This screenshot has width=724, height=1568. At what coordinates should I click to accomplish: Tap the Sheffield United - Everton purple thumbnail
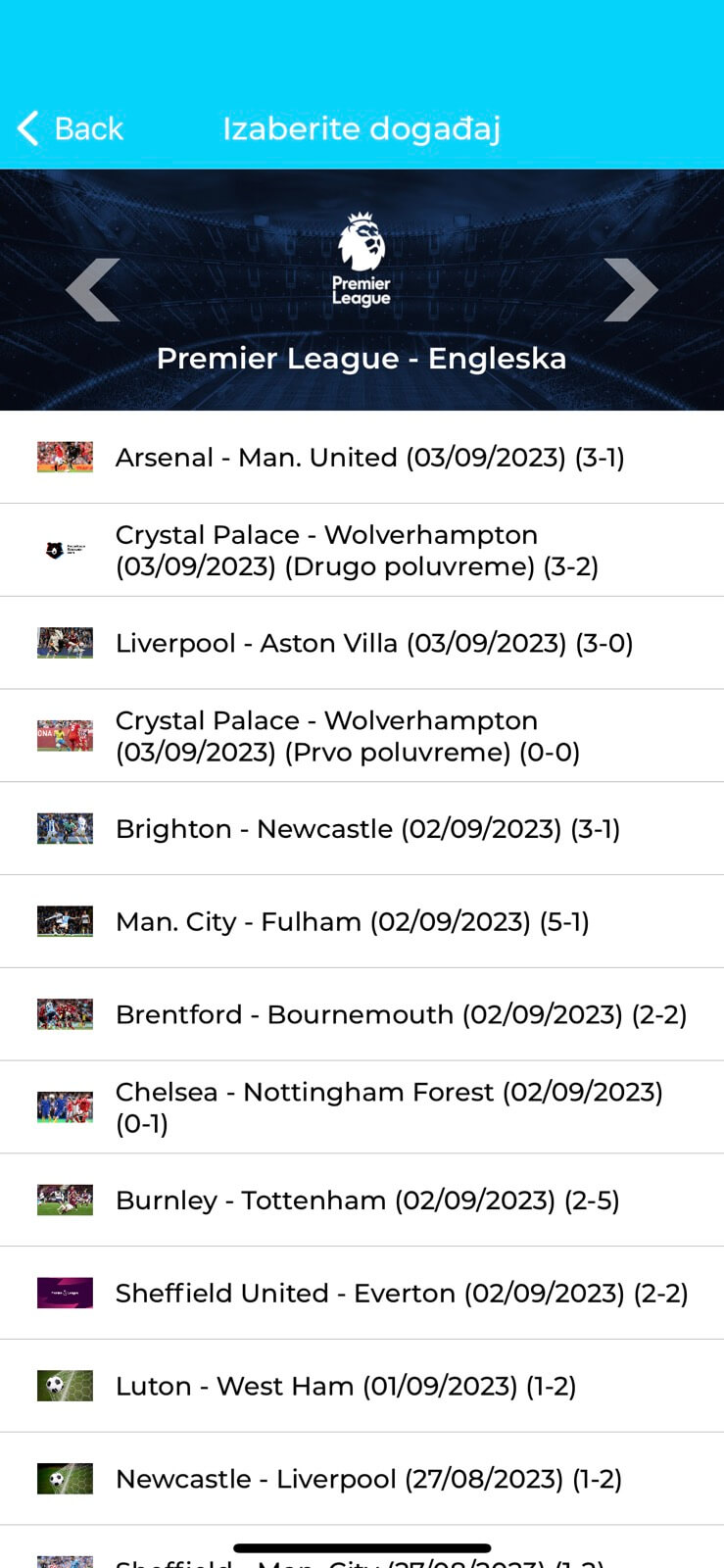(x=65, y=1293)
